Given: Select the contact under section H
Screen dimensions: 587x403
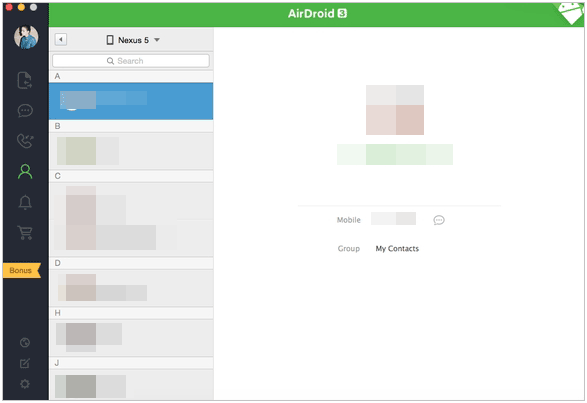Looking at the screenshot, I should 131,337.
